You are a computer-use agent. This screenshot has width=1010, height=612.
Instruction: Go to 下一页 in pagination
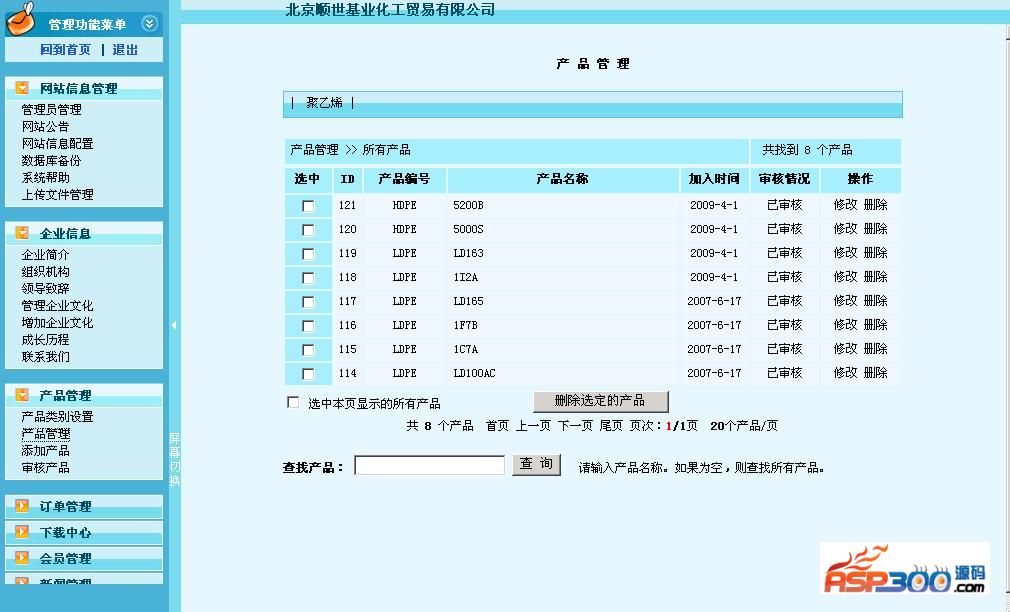(575, 426)
